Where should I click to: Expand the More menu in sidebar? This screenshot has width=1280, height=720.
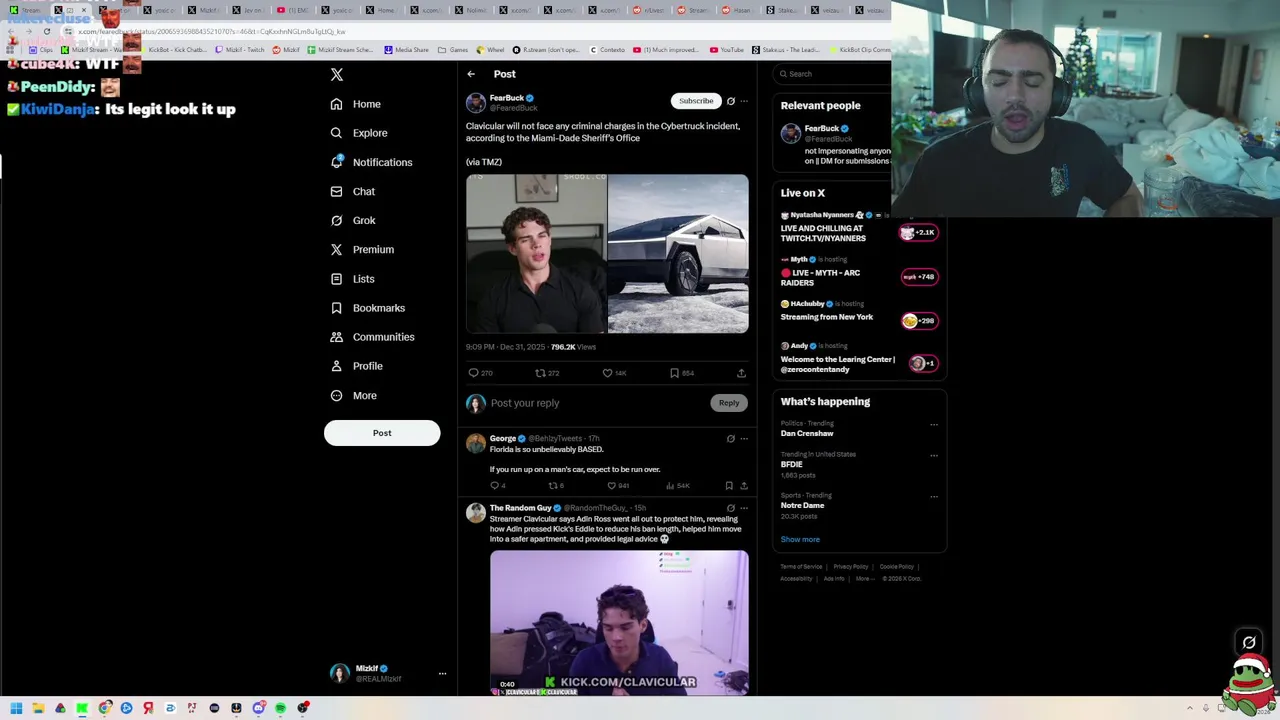pyautogui.click(x=354, y=396)
